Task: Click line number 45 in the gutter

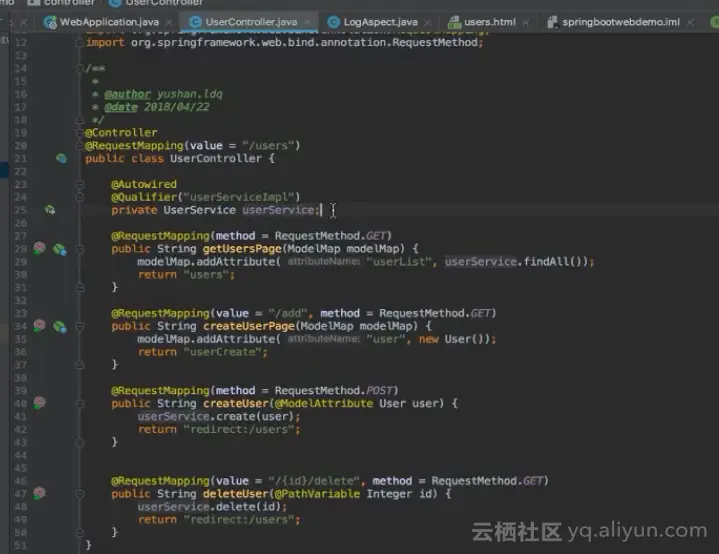Action: pos(21,468)
